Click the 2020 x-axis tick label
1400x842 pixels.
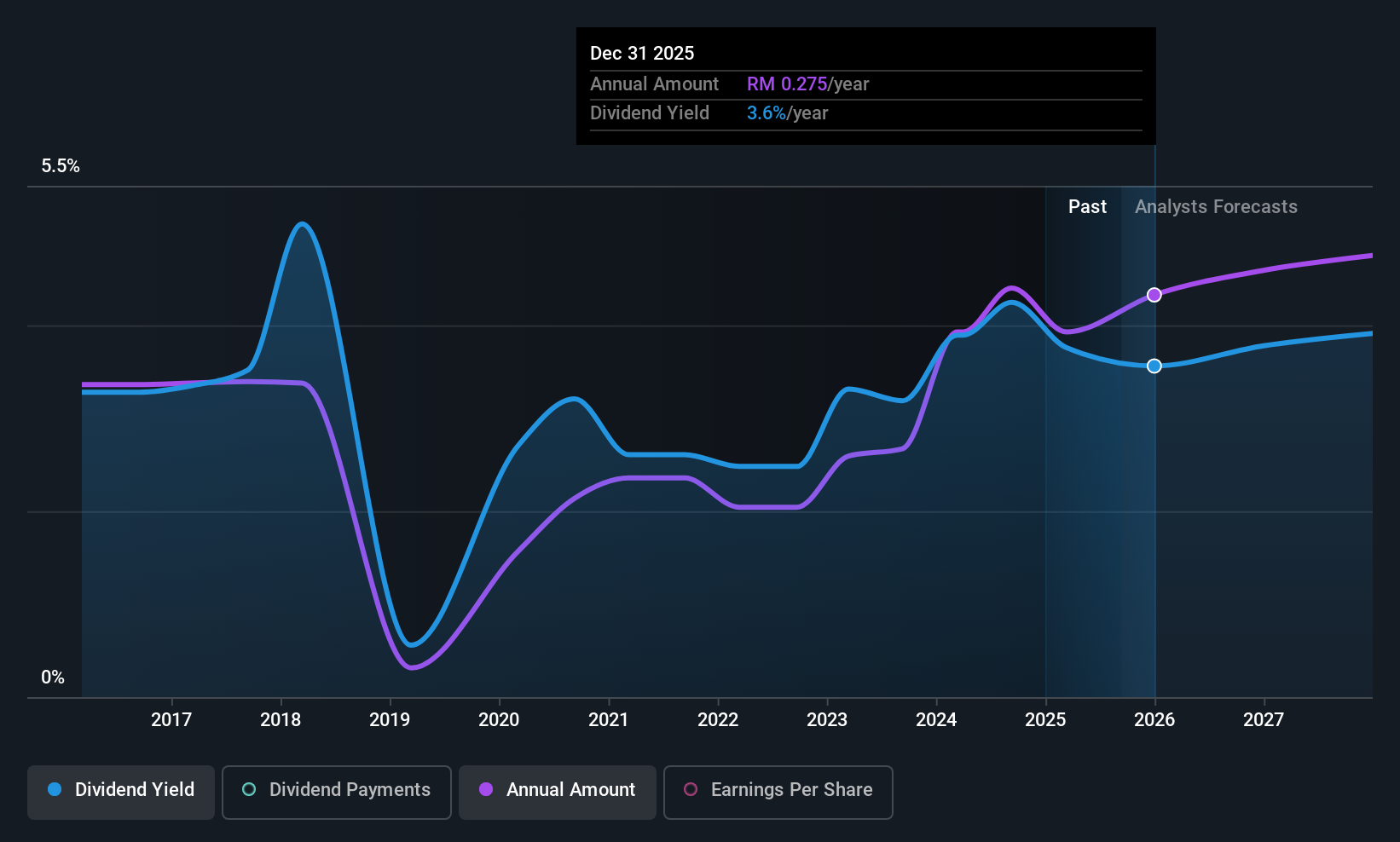[499, 719]
